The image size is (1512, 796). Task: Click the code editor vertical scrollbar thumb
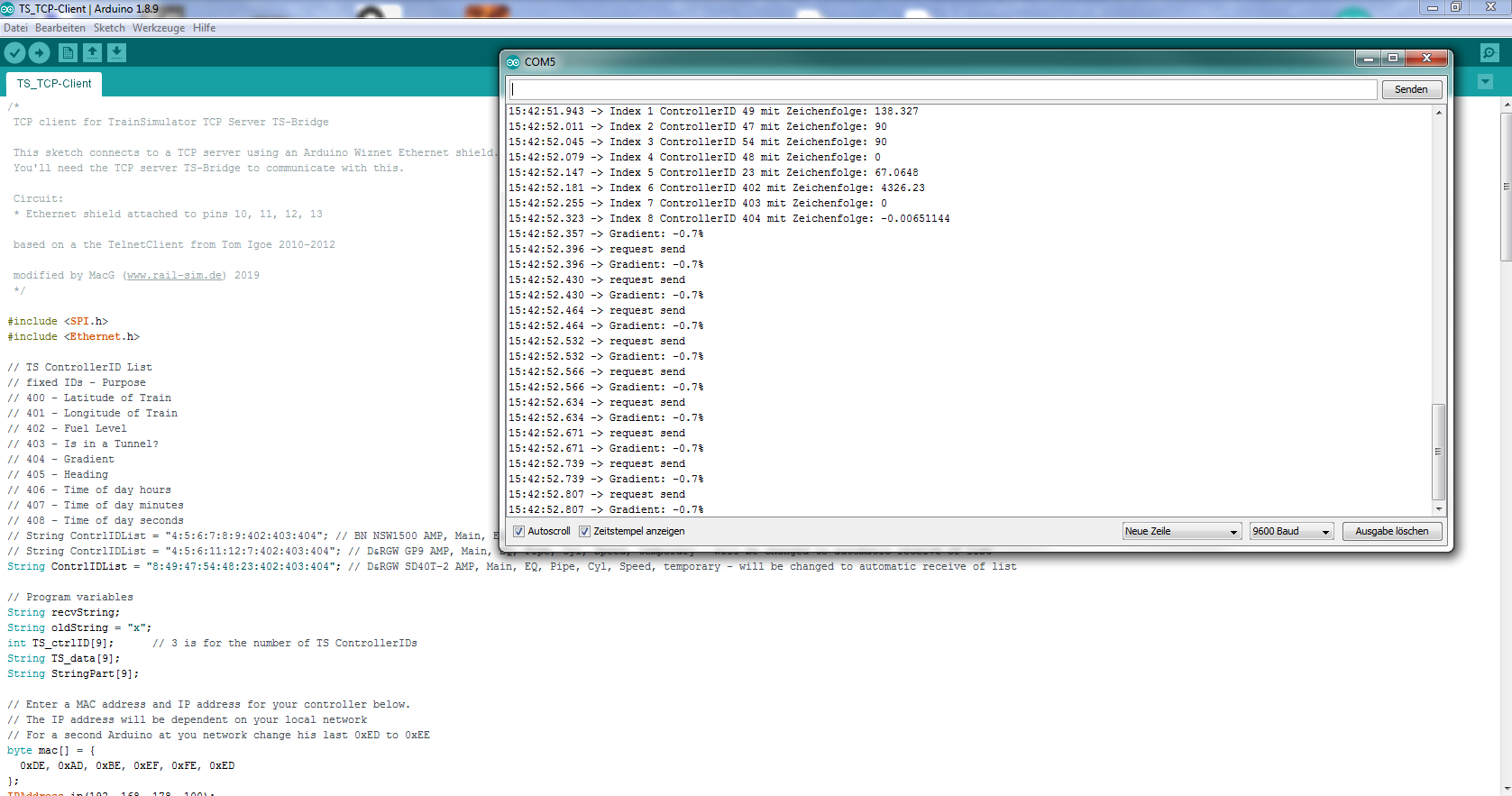click(1506, 187)
